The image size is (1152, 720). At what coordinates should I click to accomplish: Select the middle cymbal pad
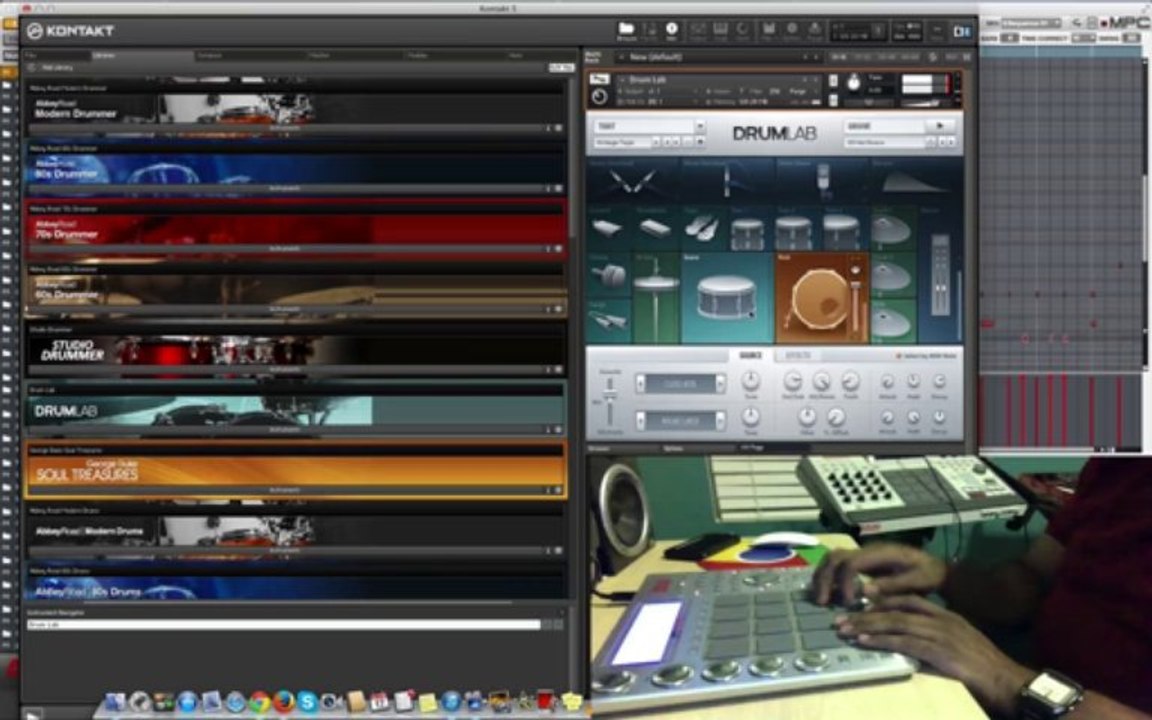tap(892, 276)
